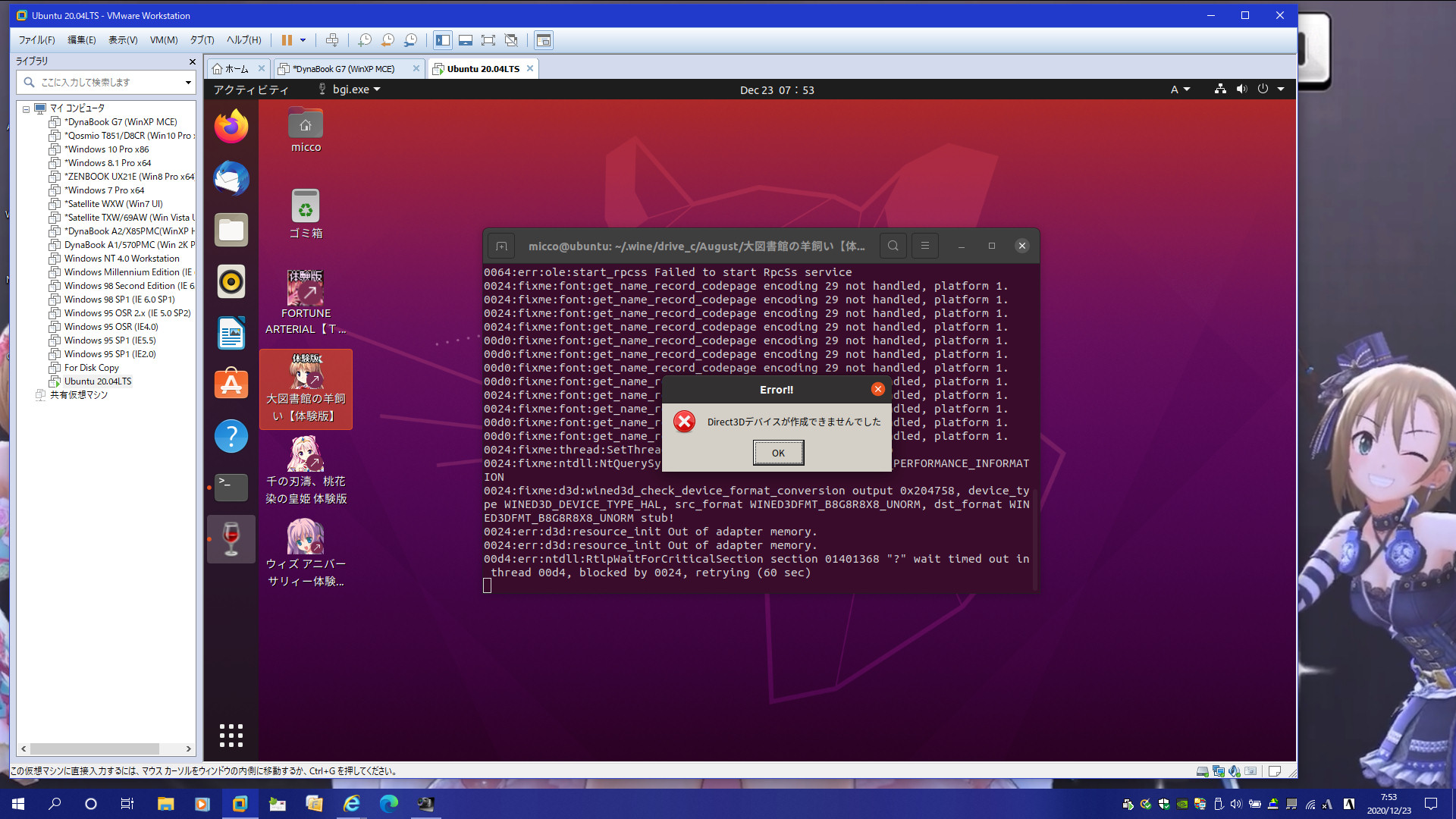Open the アクティビティ overview in Ubuntu
This screenshot has width=1456, height=819.
pos(250,89)
